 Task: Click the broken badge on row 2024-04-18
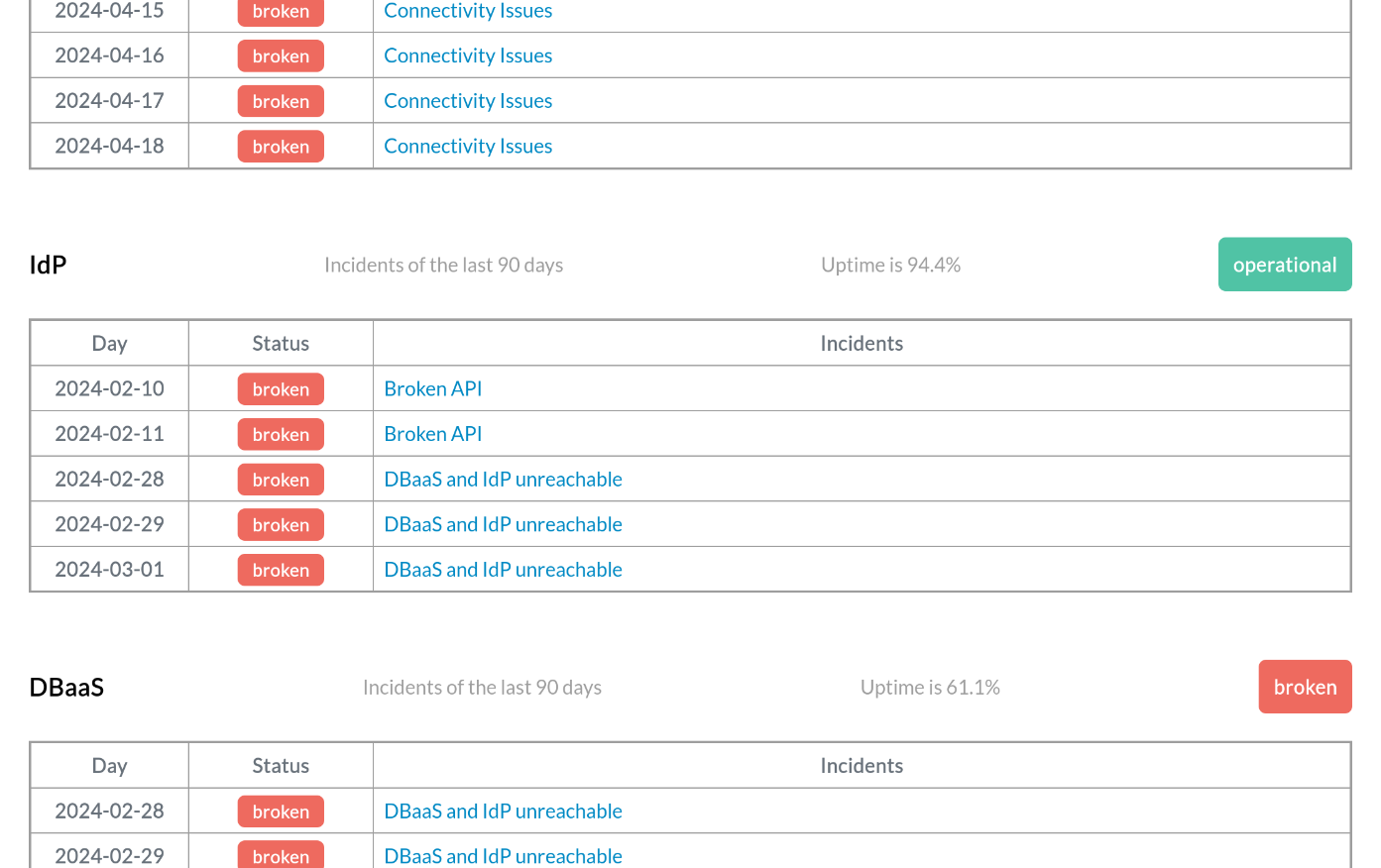(281, 146)
